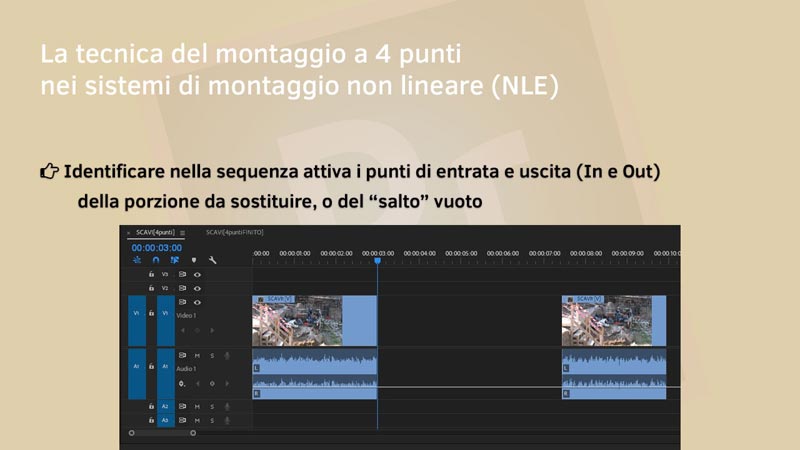Toggle sync lock for track V2
The width and height of the screenshot is (800, 450).
(182, 288)
